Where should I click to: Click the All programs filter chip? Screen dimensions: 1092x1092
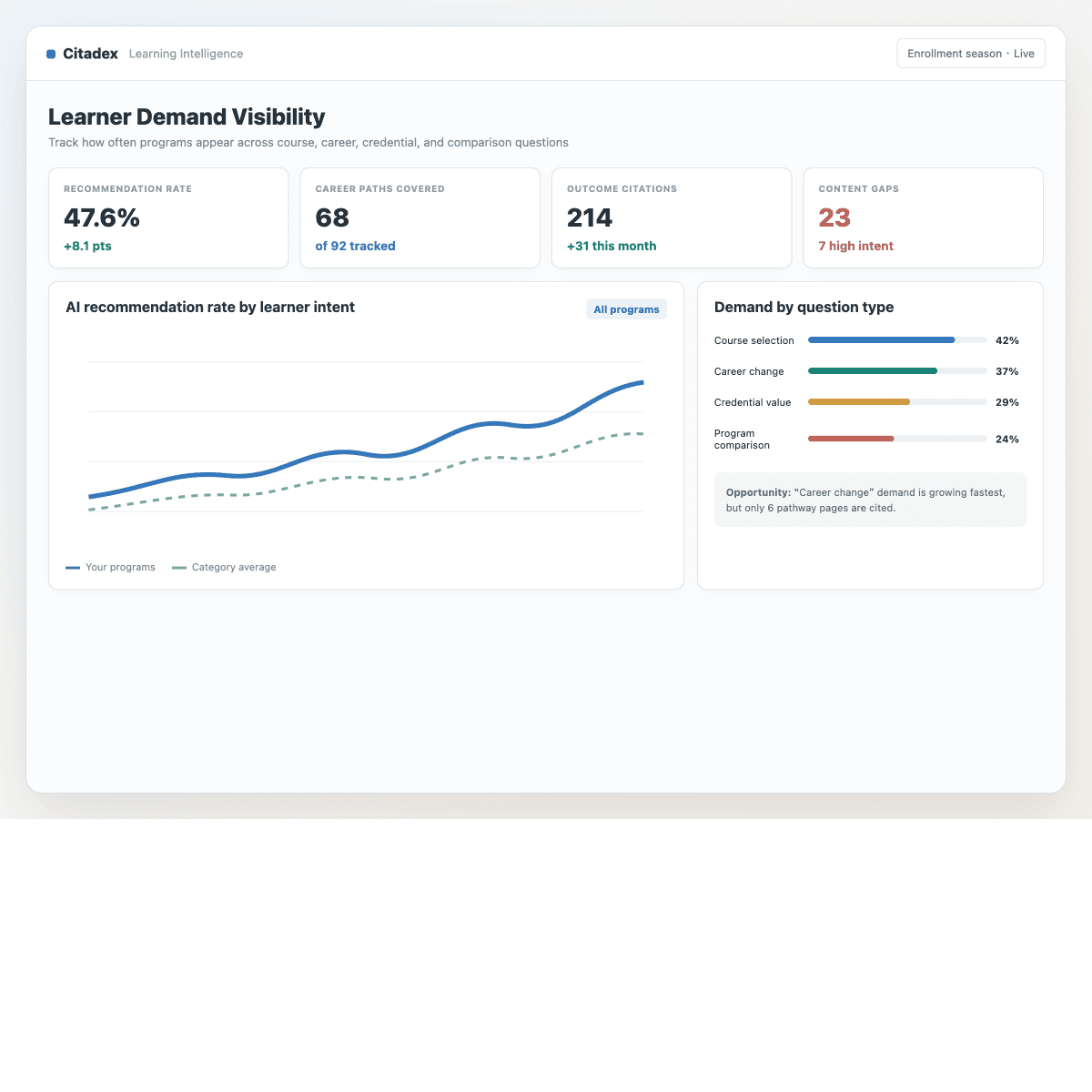(x=626, y=309)
